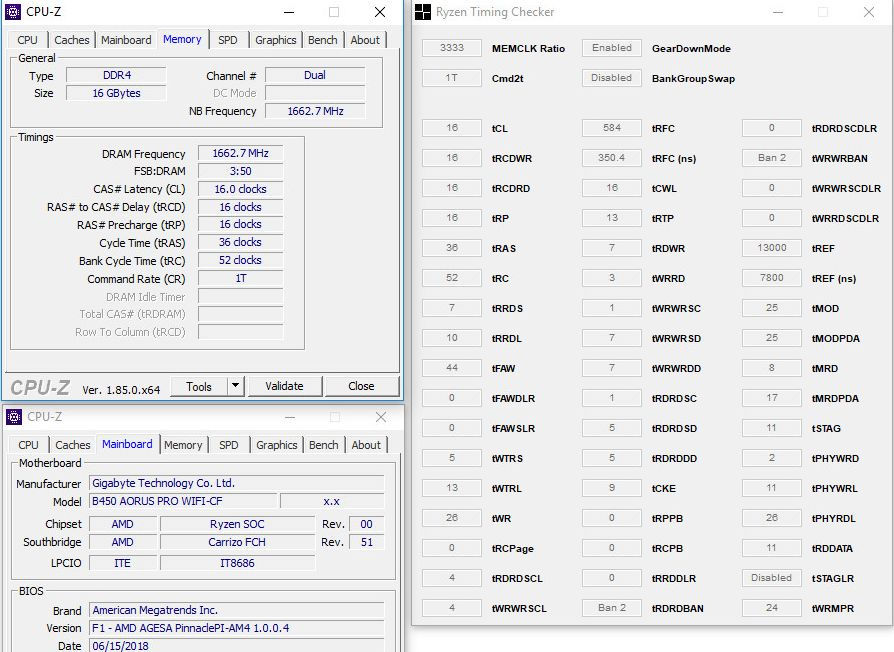Click the tSTAGLR Disabled field
This screenshot has width=894, height=652.
point(771,578)
